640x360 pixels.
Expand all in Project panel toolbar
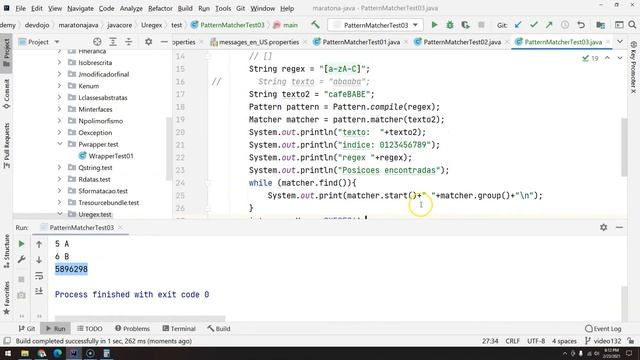coord(113,42)
